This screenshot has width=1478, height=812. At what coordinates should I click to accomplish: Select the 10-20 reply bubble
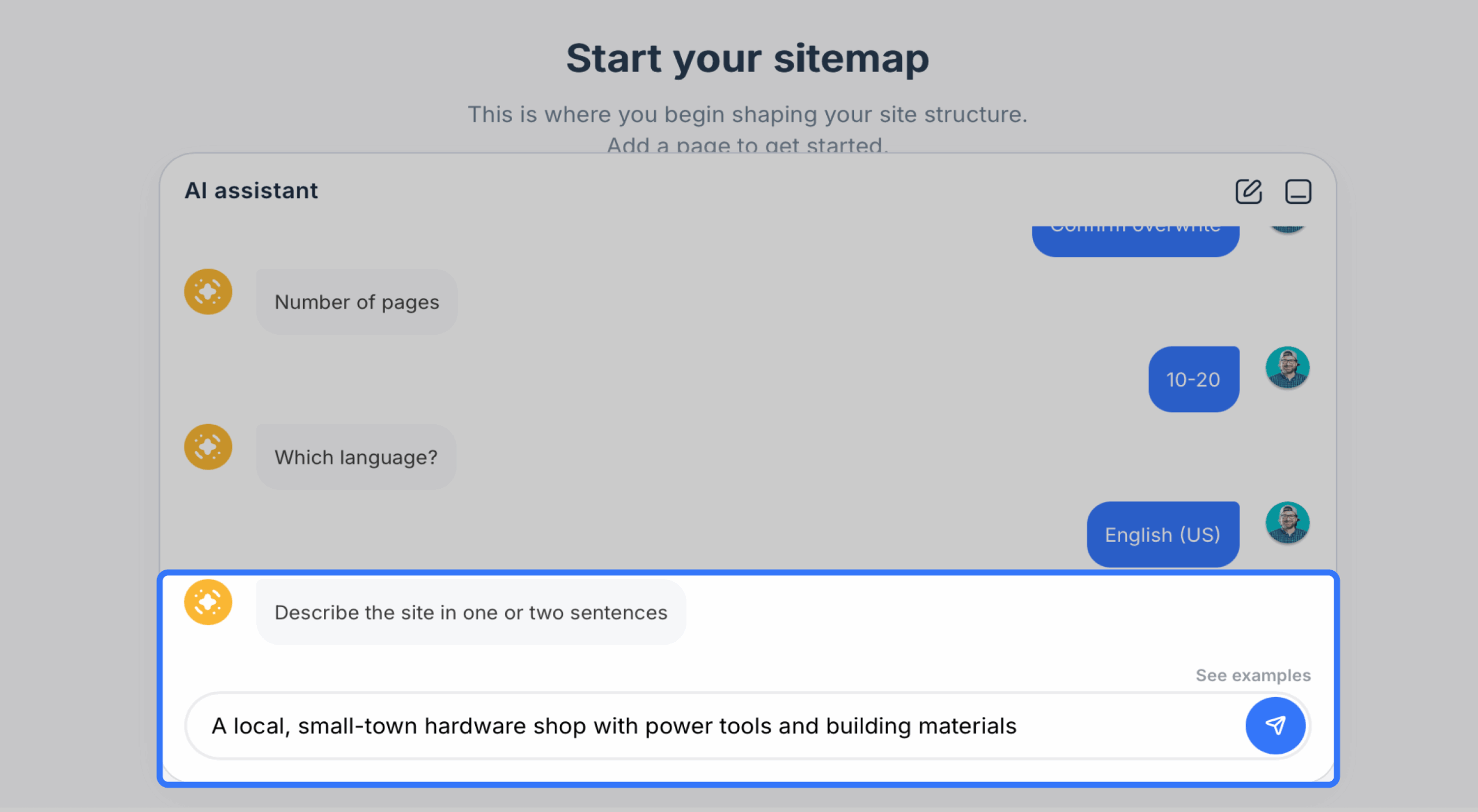[1193, 379]
